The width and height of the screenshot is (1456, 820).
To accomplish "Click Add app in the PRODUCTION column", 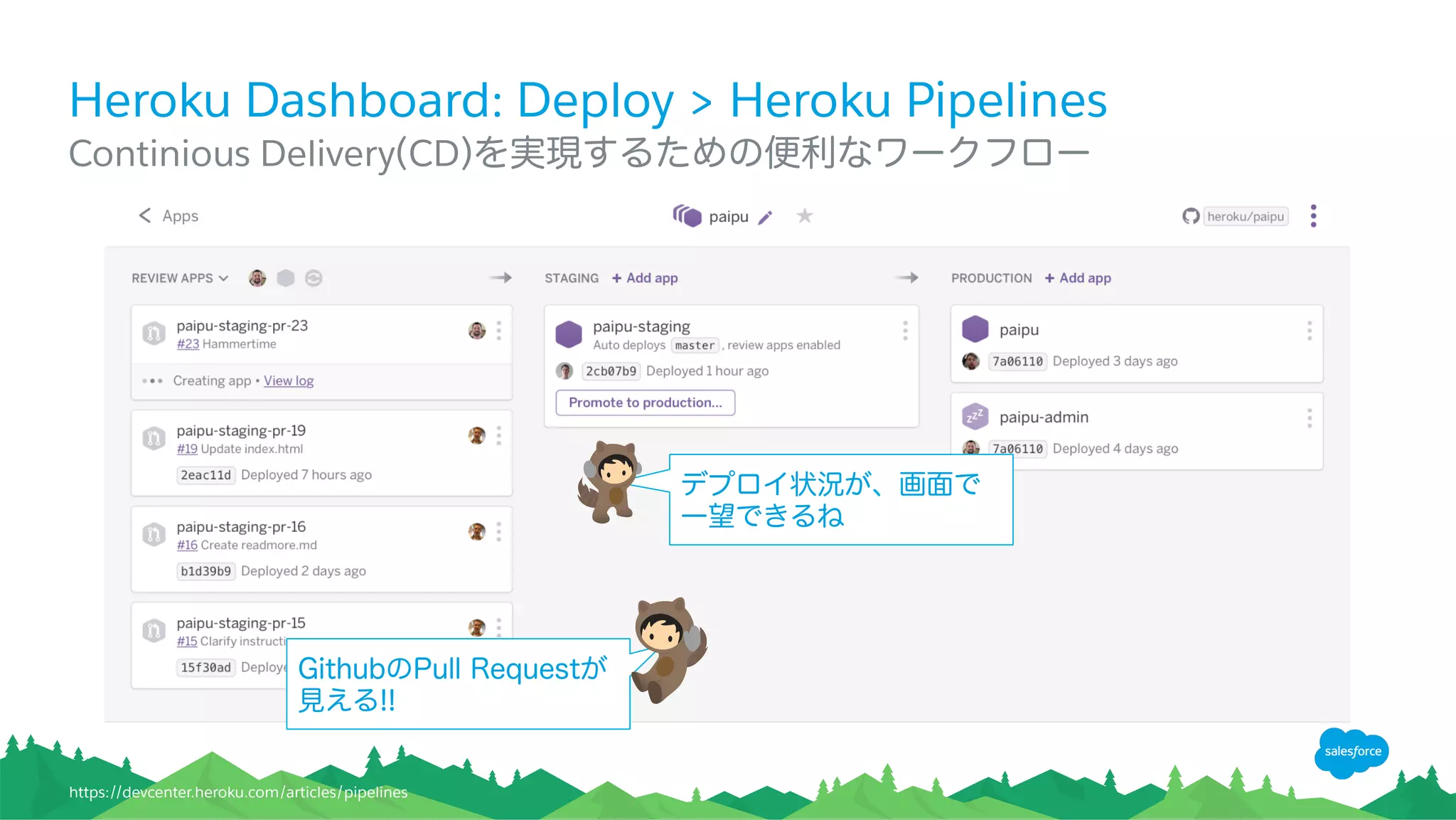I will pyautogui.click(x=1078, y=278).
